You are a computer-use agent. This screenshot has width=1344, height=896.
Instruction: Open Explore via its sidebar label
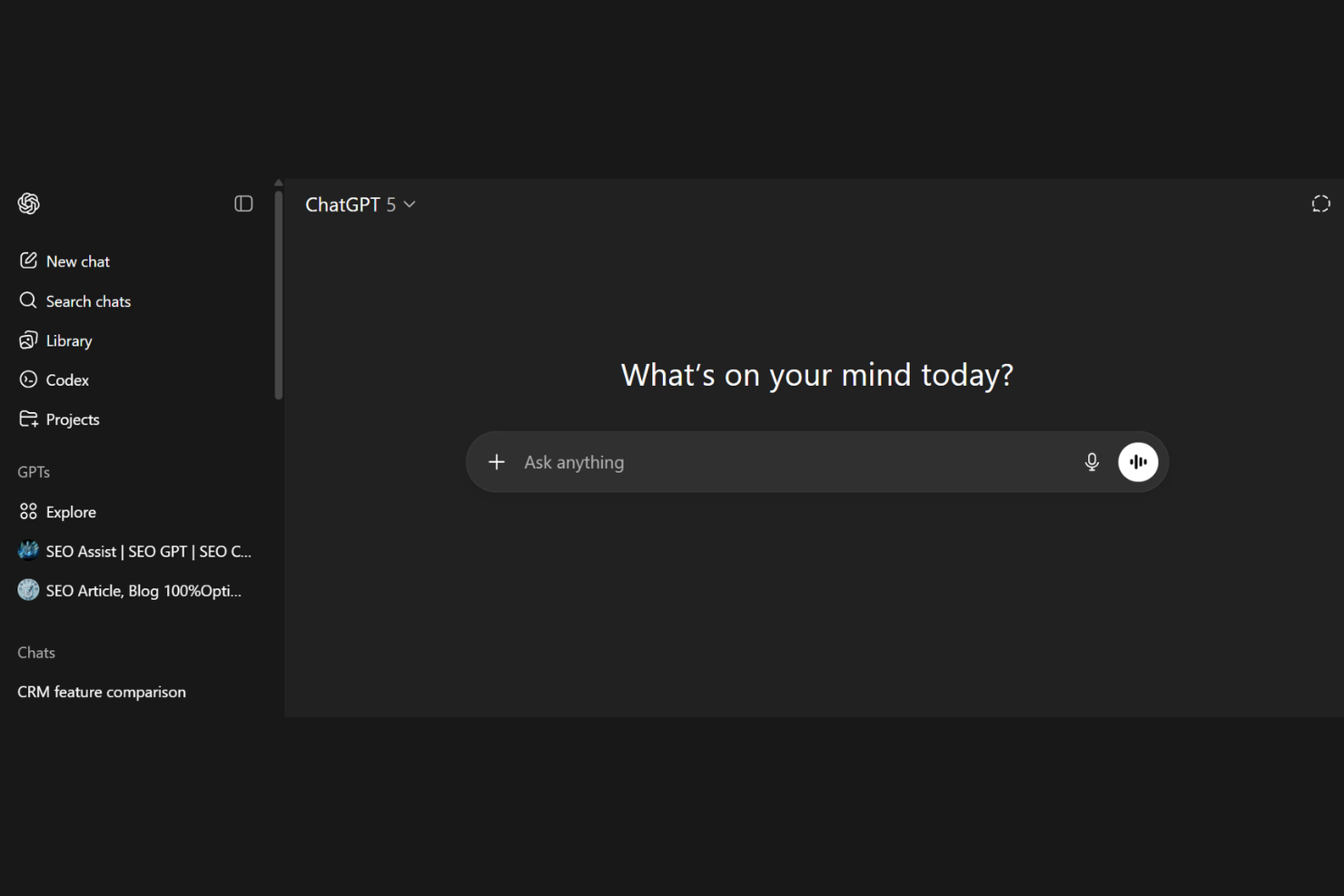(71, 512)
